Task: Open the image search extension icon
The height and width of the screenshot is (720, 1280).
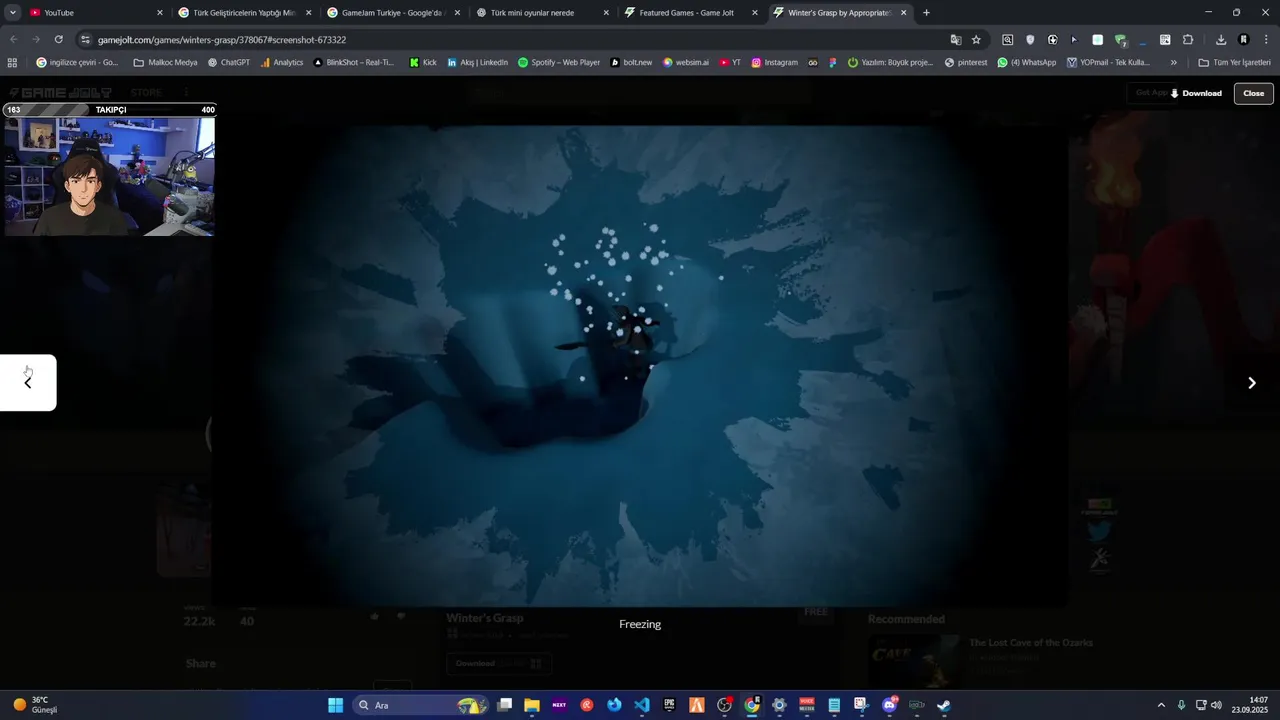Action: [1007, 40]
